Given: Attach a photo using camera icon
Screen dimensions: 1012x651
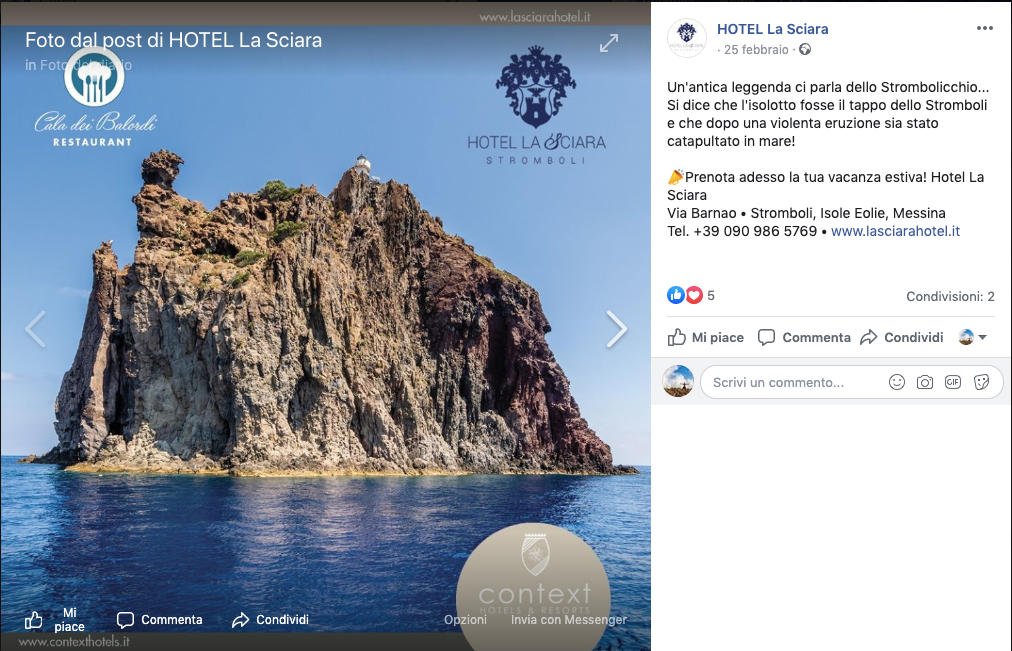Looking at the screenshot, I should click(925, 383).
